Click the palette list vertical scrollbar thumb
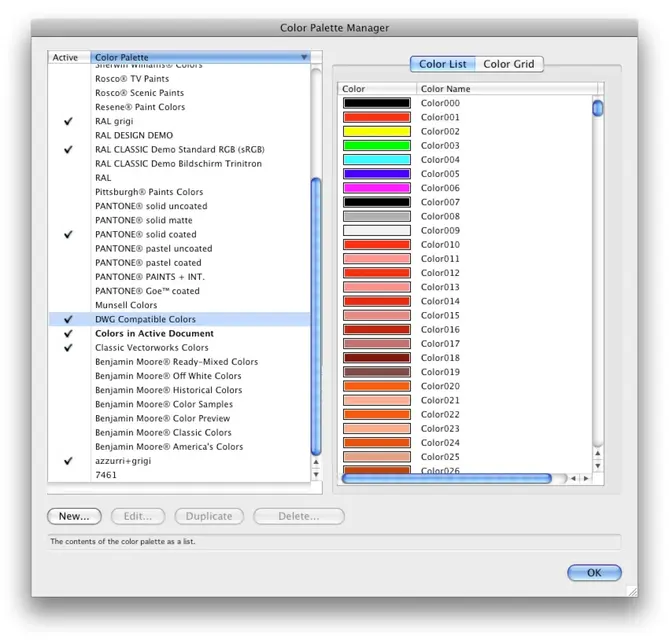This screenshot has height=640, width=669. click(316, 317)
